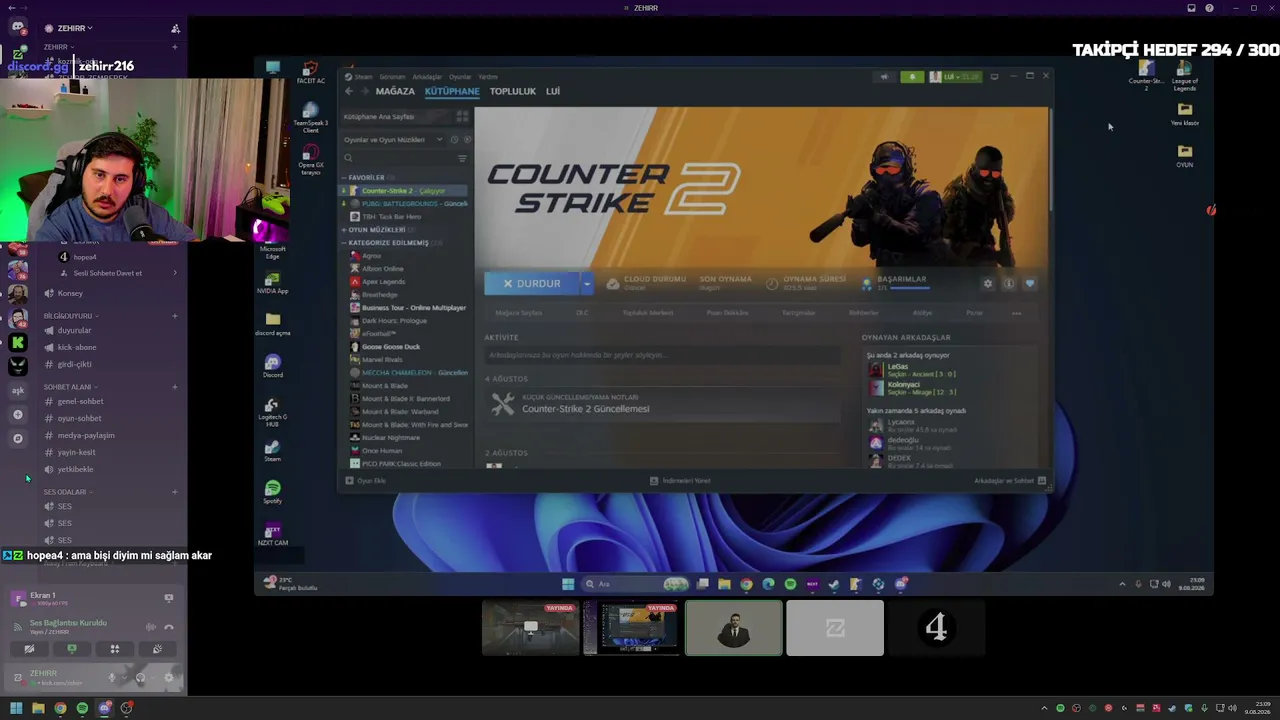Select the number 4 participant thumbnail
This screenshot has height=720, width=1280.
936,628
